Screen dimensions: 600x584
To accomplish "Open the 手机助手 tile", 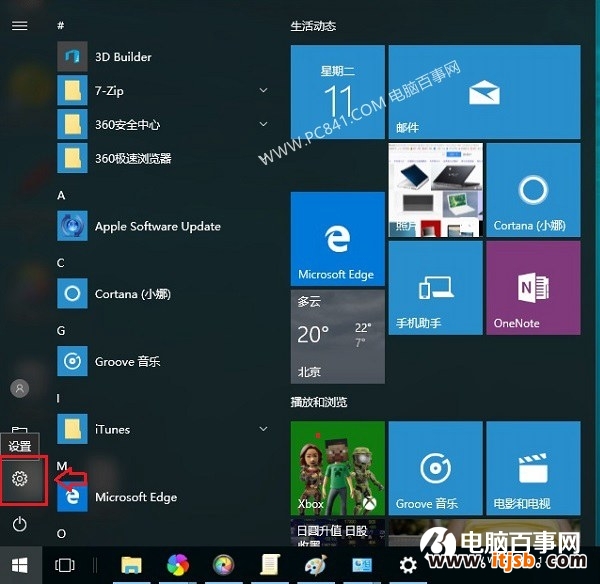I will 434,287.
